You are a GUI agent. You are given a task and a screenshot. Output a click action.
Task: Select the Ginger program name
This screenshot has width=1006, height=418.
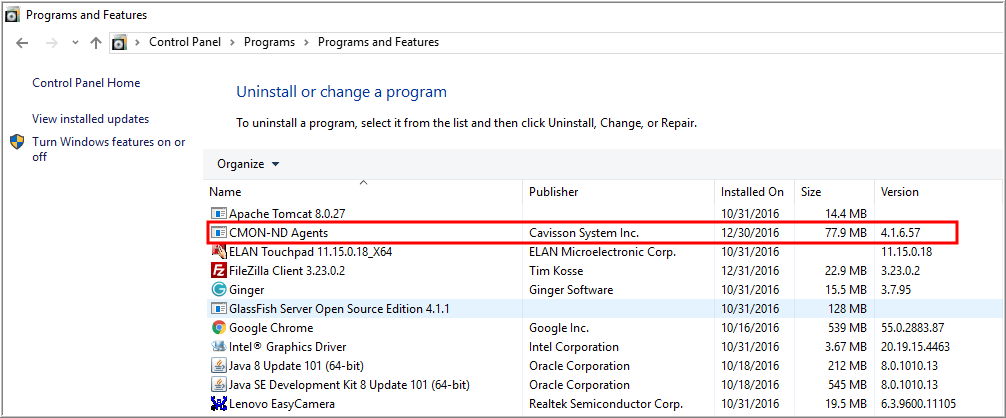246,290
